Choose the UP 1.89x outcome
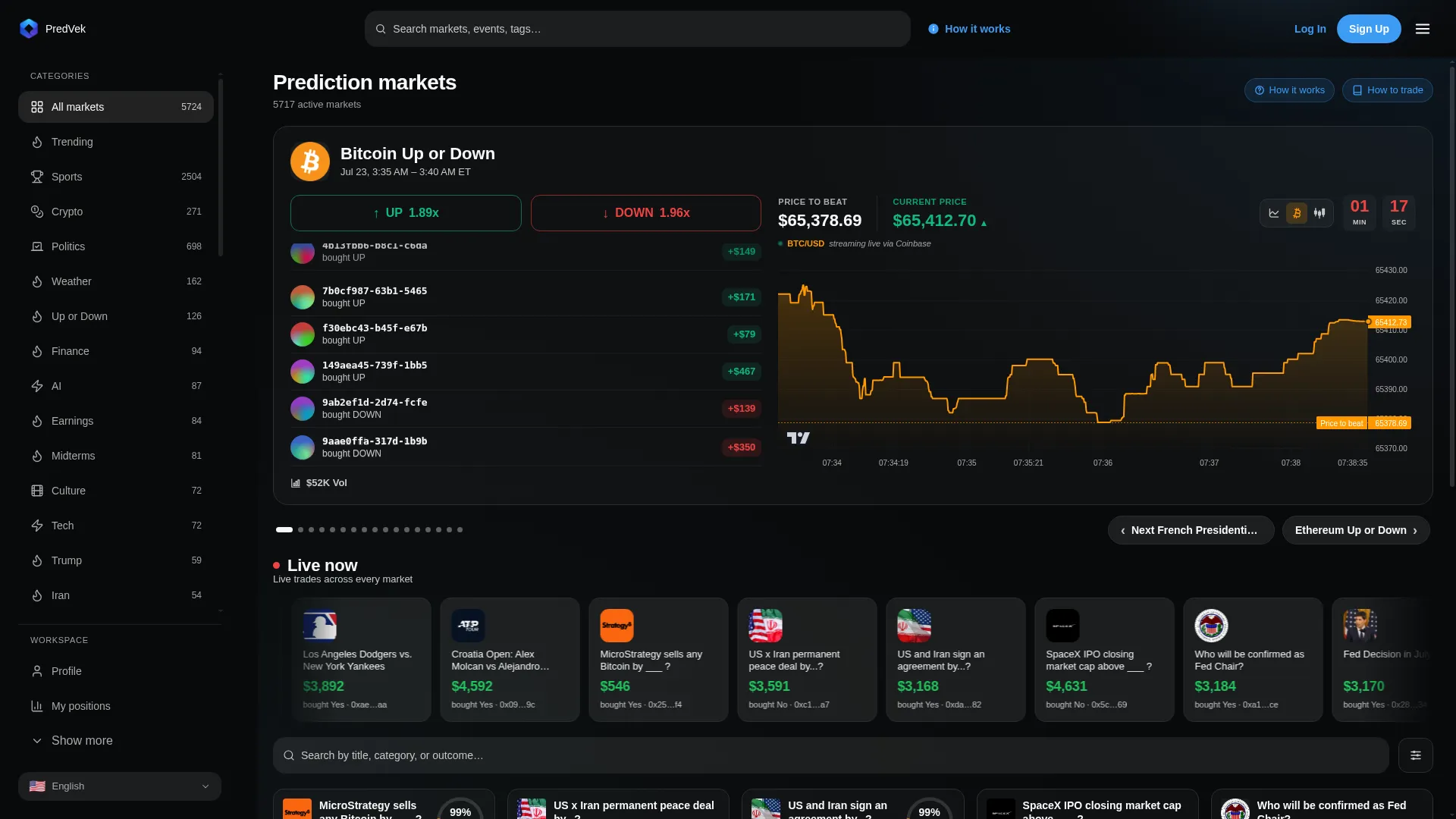 point(406,213)
